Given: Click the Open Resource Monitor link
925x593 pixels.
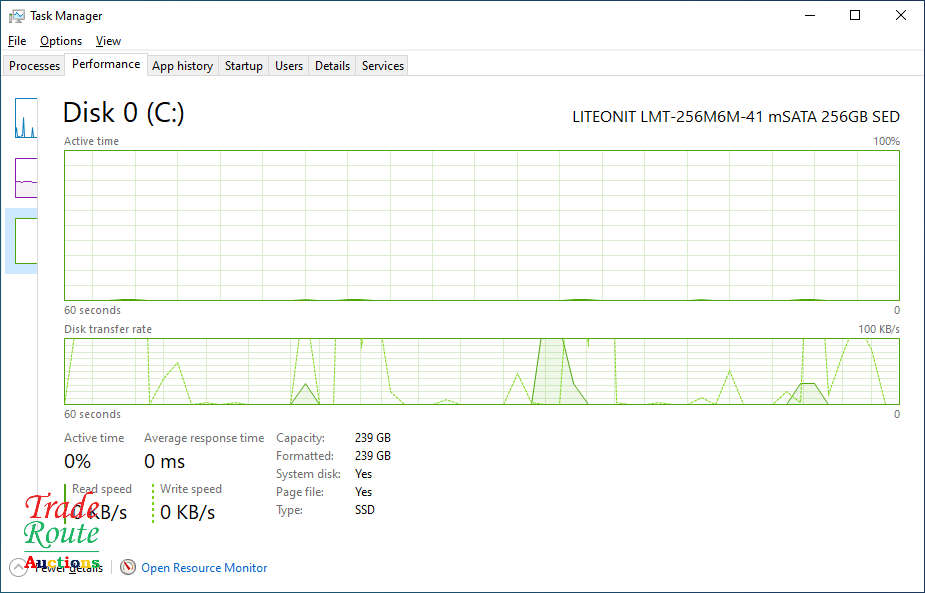Looking at the screenshot, I should pyautogui.click(x=204, y=568).
